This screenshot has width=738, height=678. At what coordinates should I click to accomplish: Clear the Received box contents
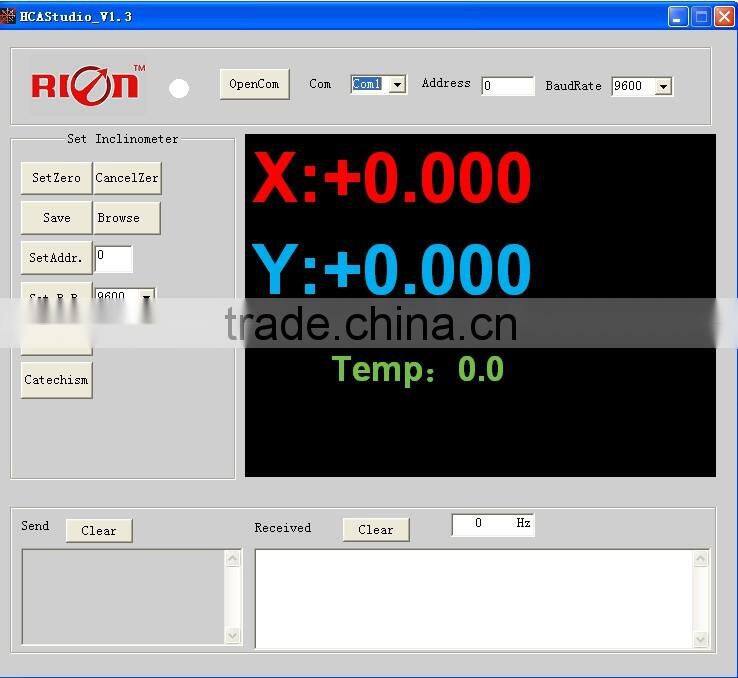coord(376,530)
